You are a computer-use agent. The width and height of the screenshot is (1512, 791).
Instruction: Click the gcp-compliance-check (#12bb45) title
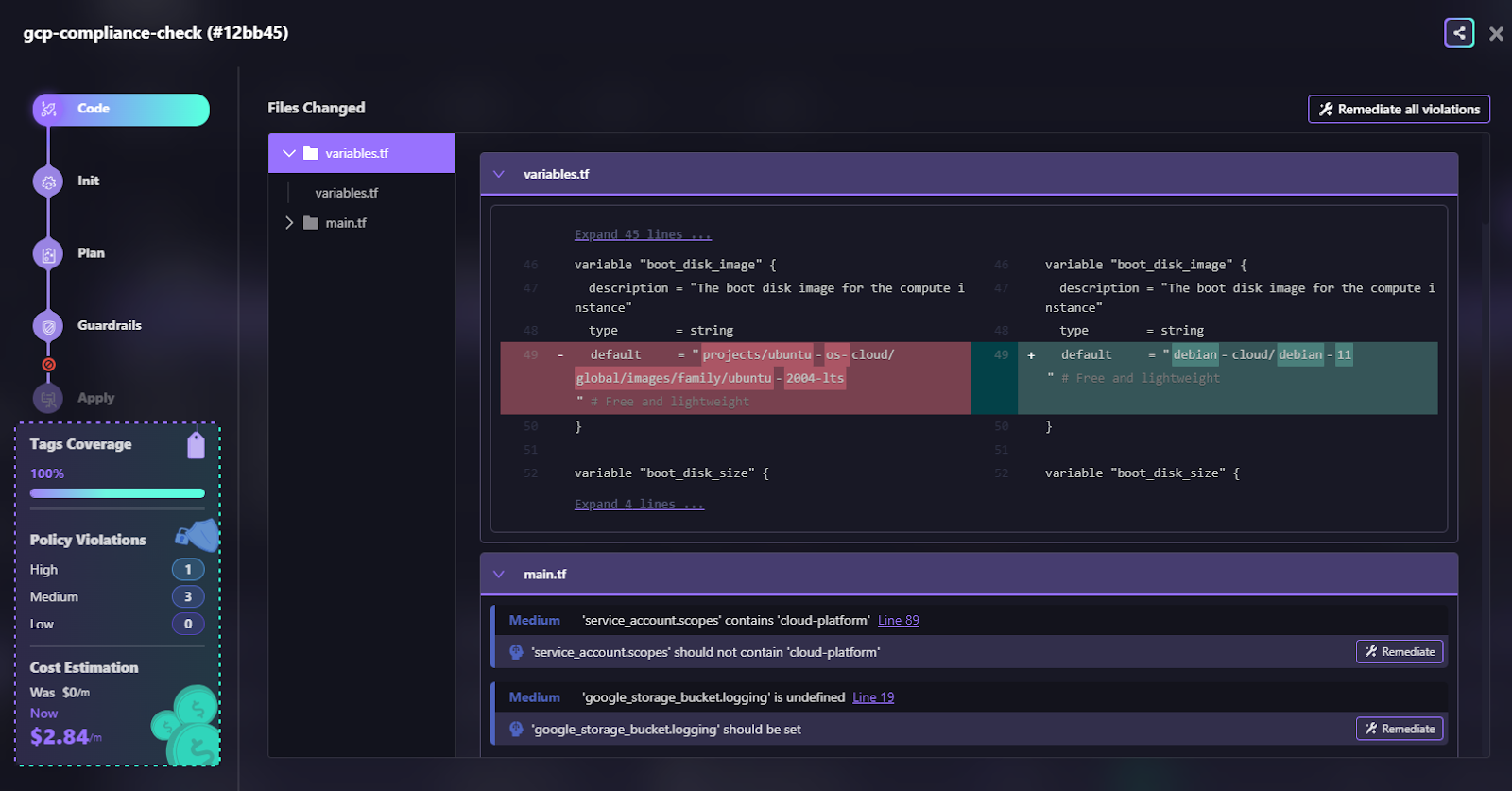click(x=156, y=33)
